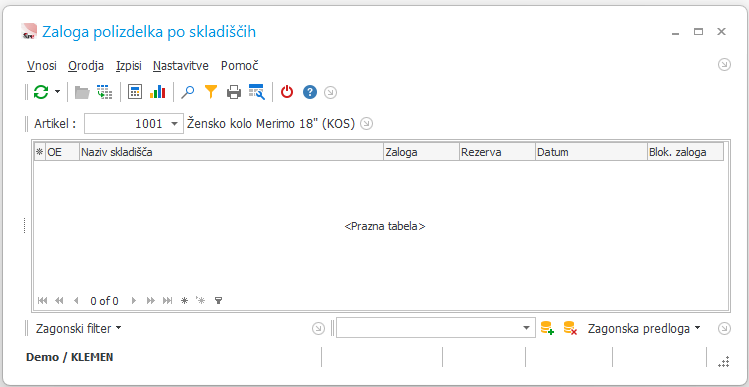Click the previous record navigator arrow

point(75,301)
